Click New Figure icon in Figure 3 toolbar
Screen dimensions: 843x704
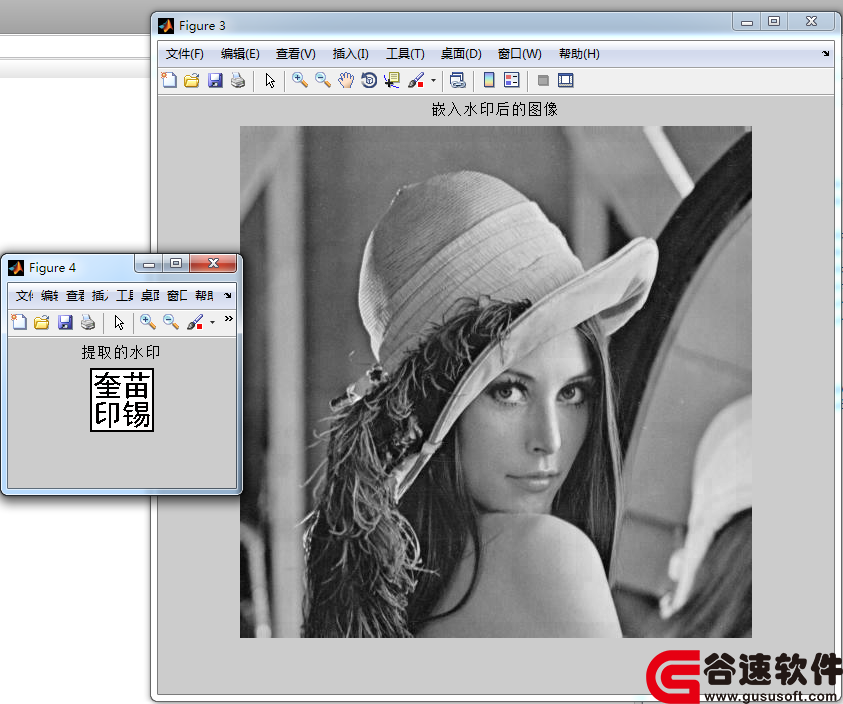(169, 80)
